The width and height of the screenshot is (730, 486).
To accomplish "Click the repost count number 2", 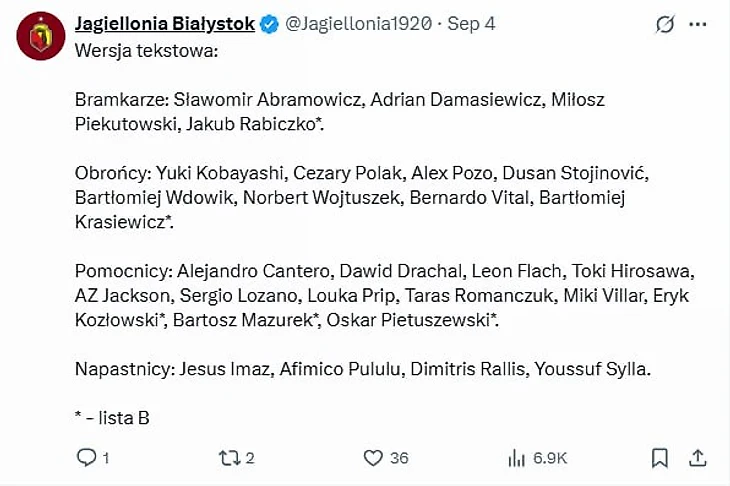I will 250,458.
